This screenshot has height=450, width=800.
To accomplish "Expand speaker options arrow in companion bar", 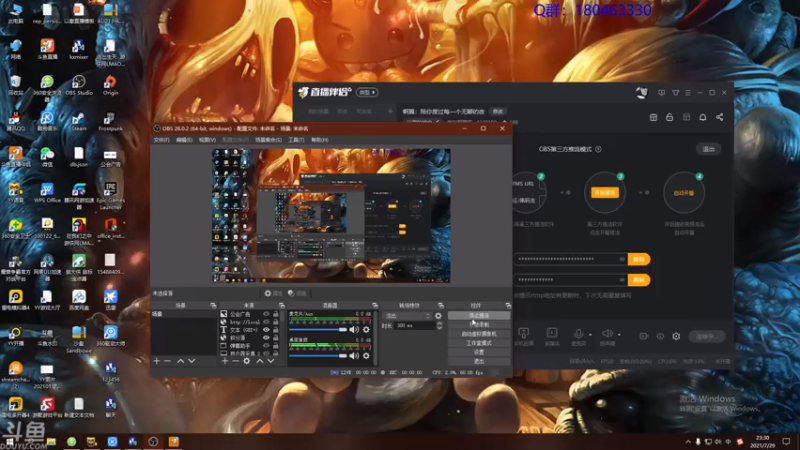I will tap(619, 335).
